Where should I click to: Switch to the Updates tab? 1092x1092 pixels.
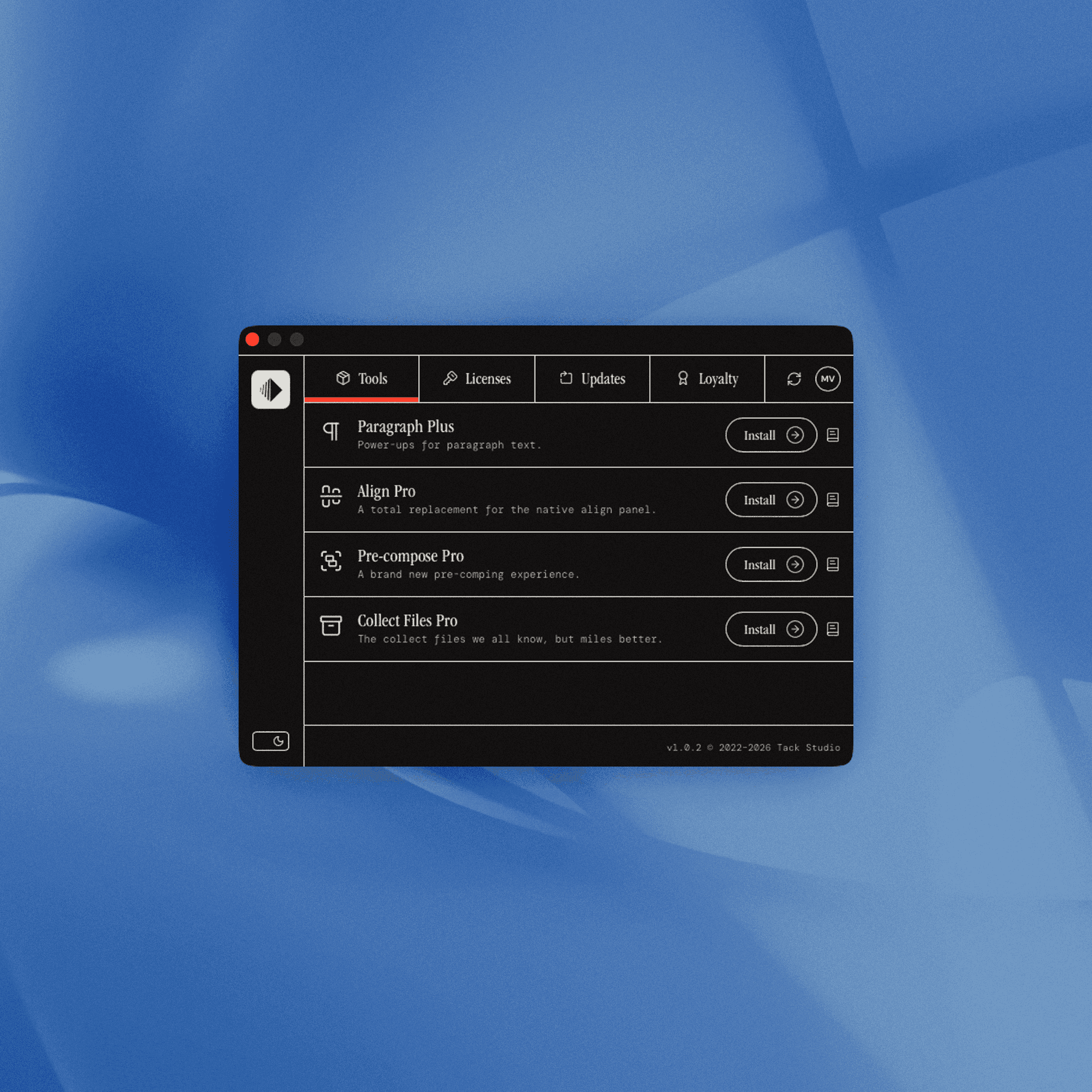click(x=592, y=379)
